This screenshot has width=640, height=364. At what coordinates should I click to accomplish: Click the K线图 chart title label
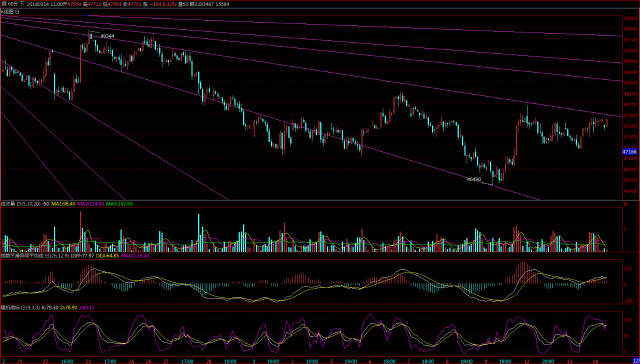pyautogui.click(x=10, y=12)
